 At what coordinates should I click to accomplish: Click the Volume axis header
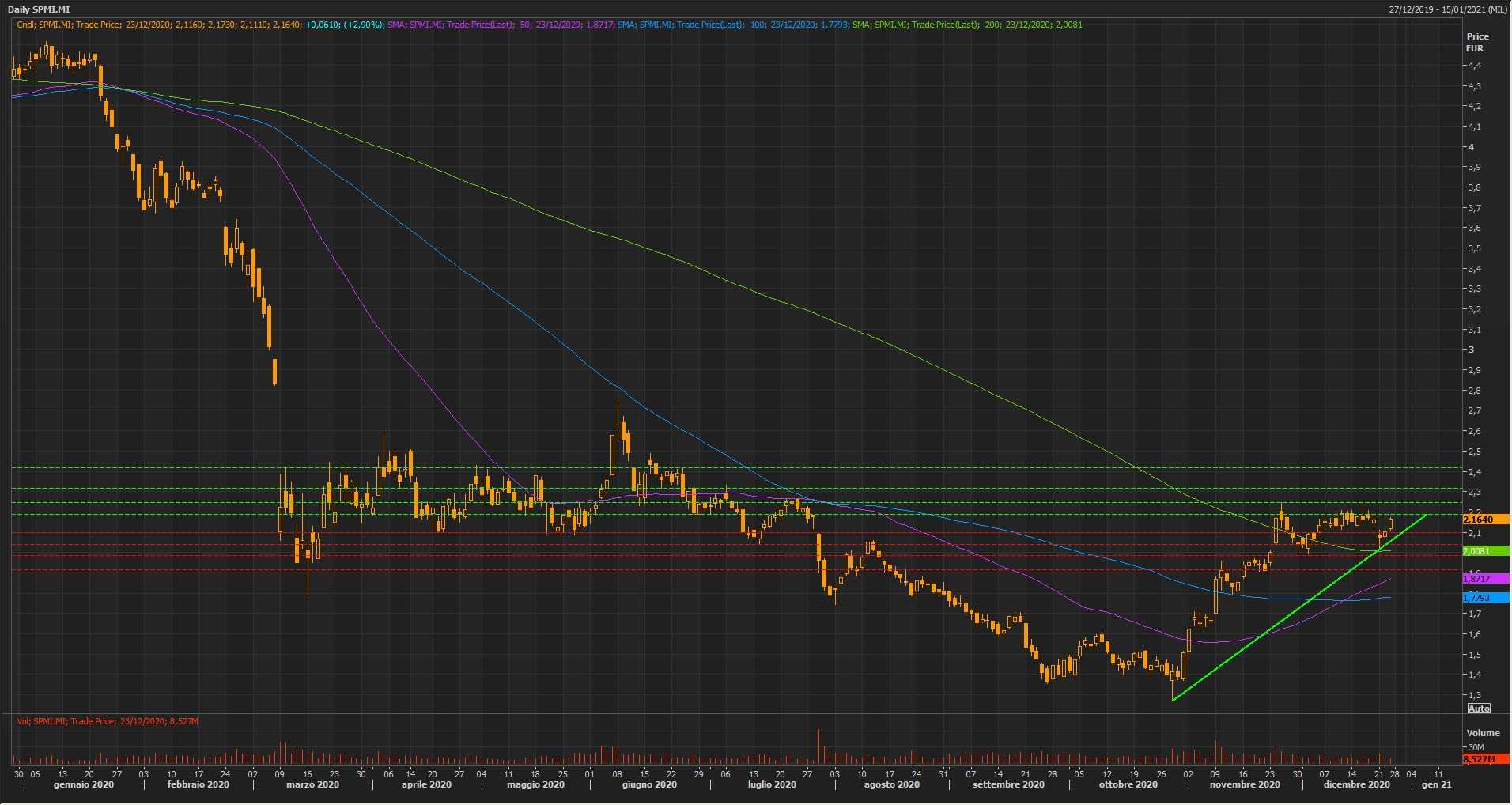(1482, 733)
